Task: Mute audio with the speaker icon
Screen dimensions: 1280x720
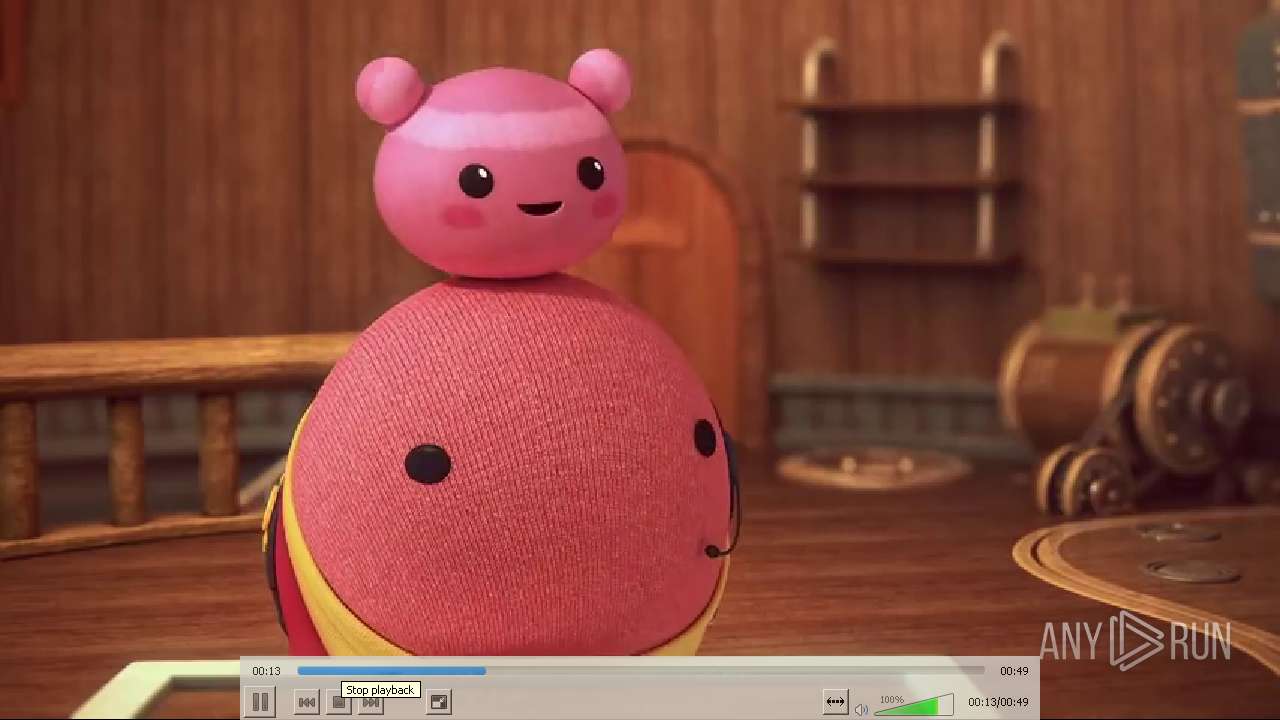Action: [x=861, y=709]
